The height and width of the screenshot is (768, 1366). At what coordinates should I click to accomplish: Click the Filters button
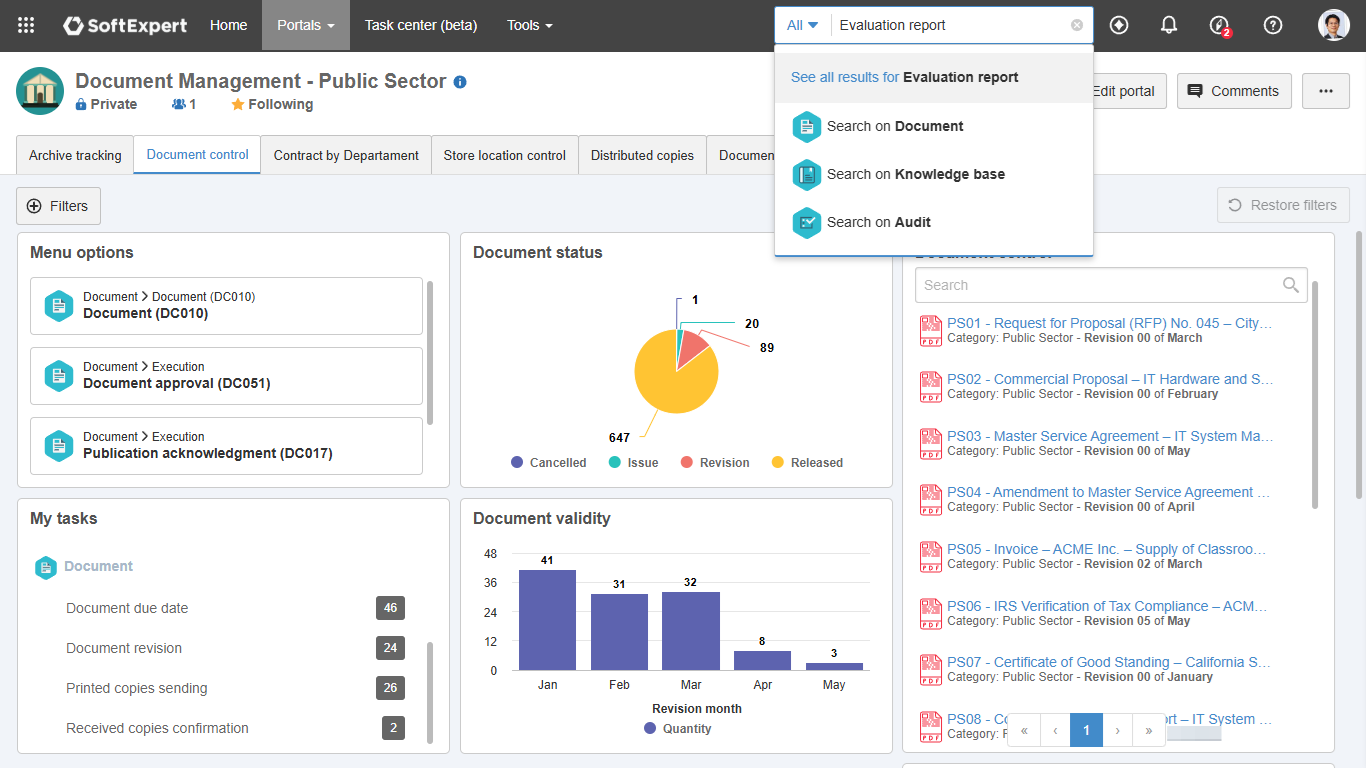tap(58, 206)
